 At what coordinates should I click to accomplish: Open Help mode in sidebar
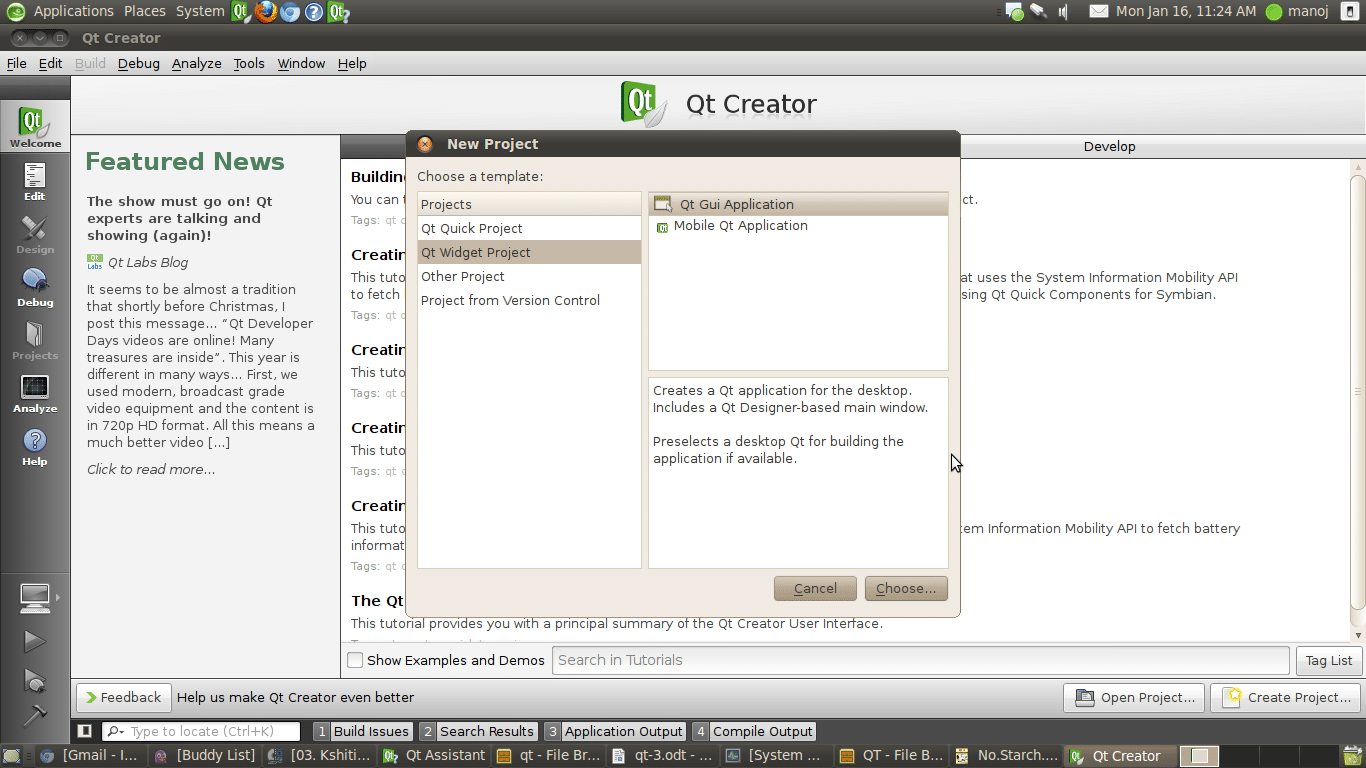[x=35, y=446]
